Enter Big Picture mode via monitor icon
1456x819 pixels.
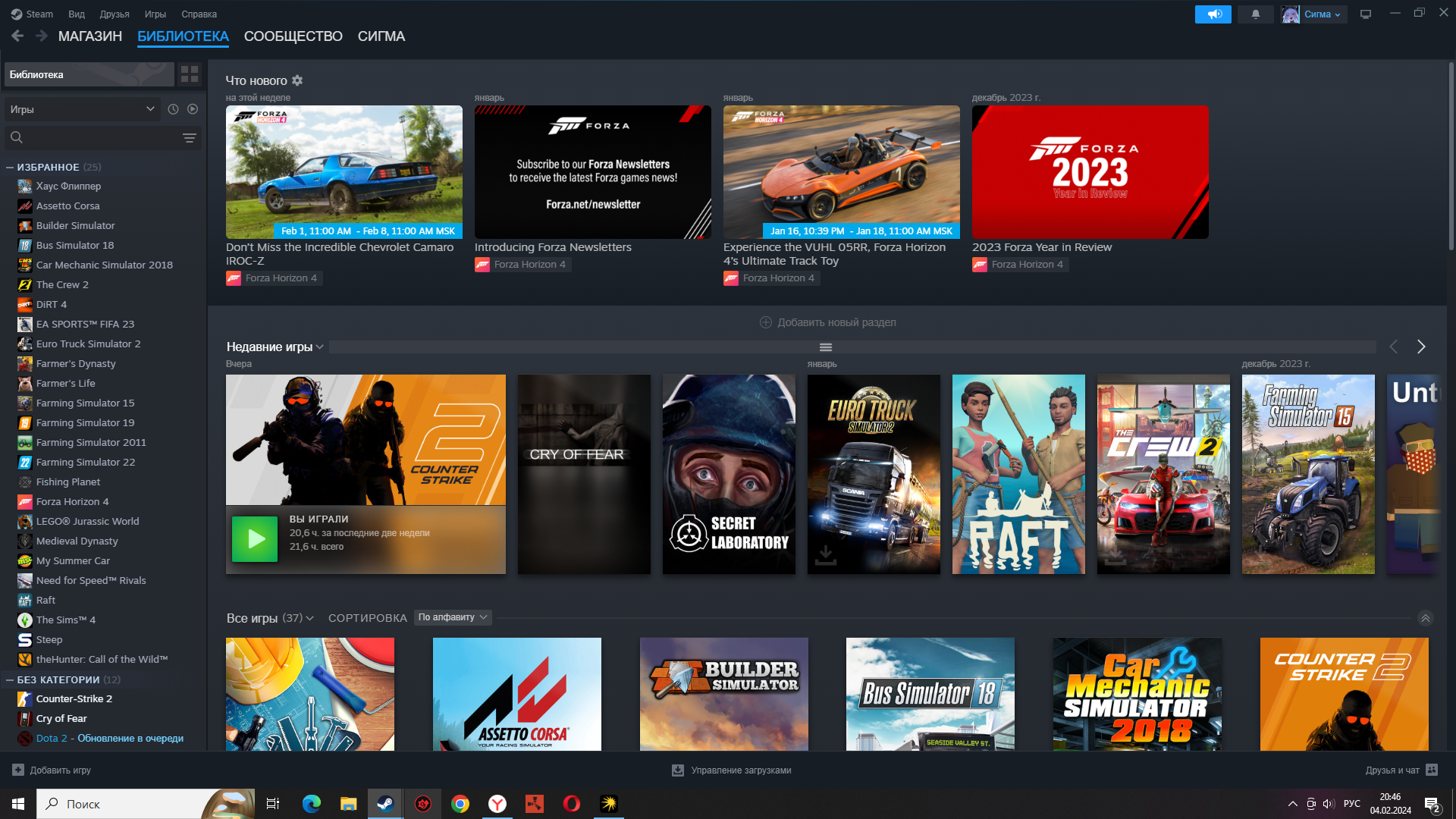(x=1366, y=14)
